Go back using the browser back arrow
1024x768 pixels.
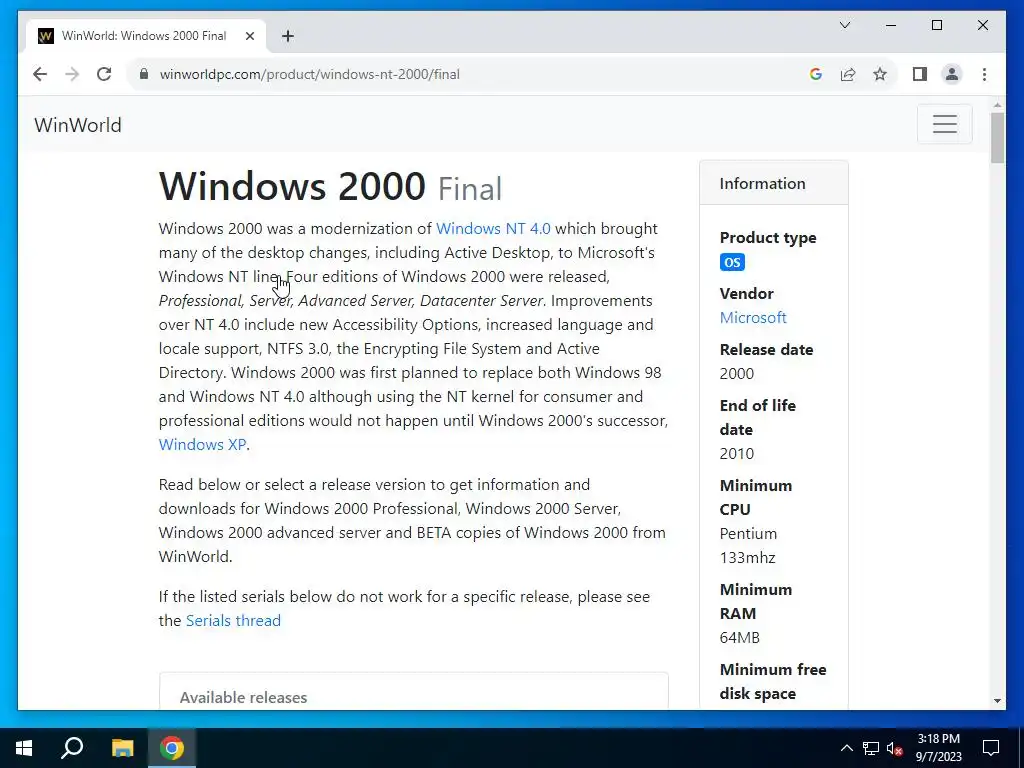(40, 74)
